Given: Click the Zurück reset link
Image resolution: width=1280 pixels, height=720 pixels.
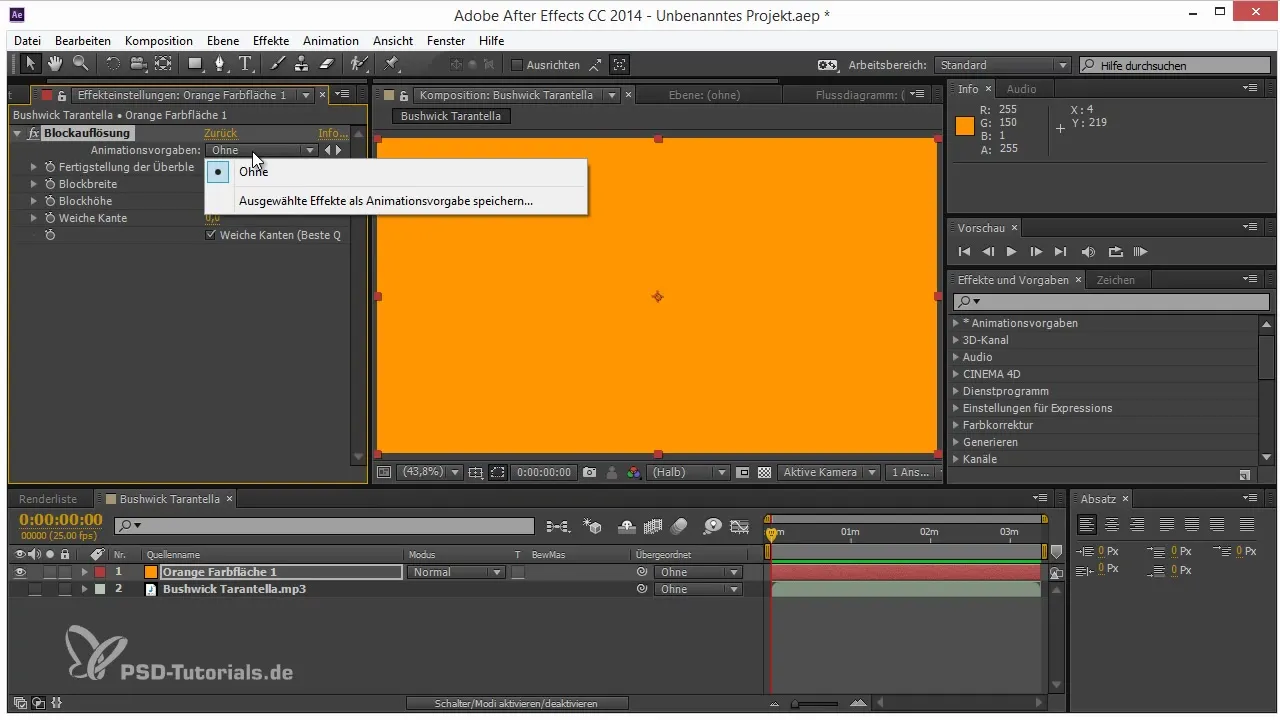Looking at the screenshot, I should coord(220,133).
